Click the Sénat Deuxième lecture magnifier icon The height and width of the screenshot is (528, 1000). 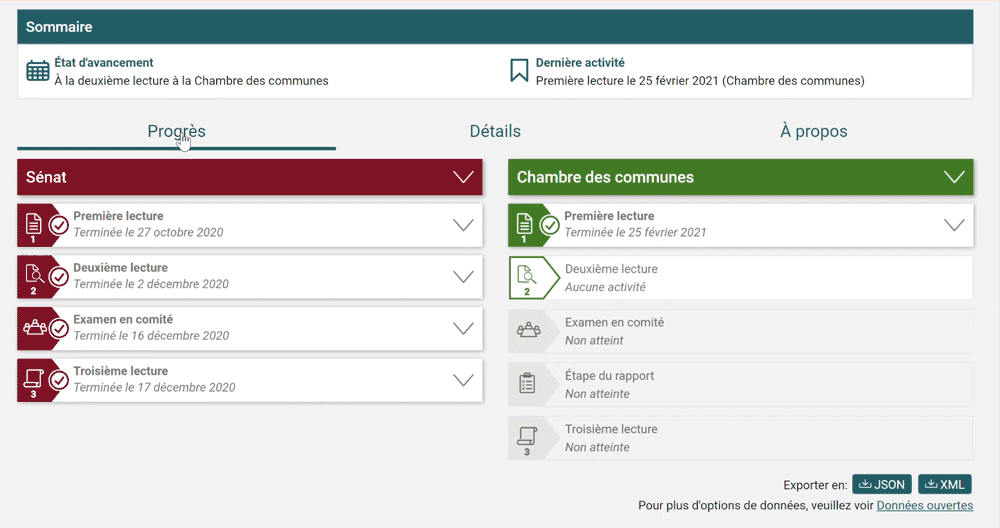point(33,276)
